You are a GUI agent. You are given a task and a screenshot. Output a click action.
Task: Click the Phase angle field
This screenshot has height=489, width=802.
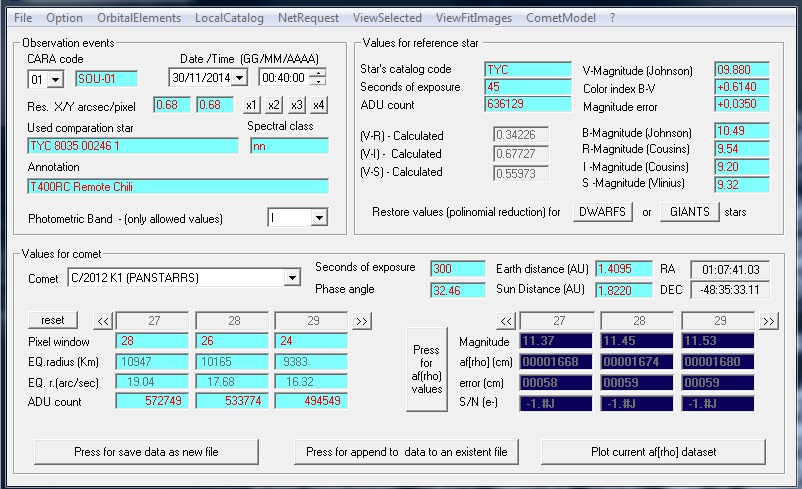tap(458, 291)
